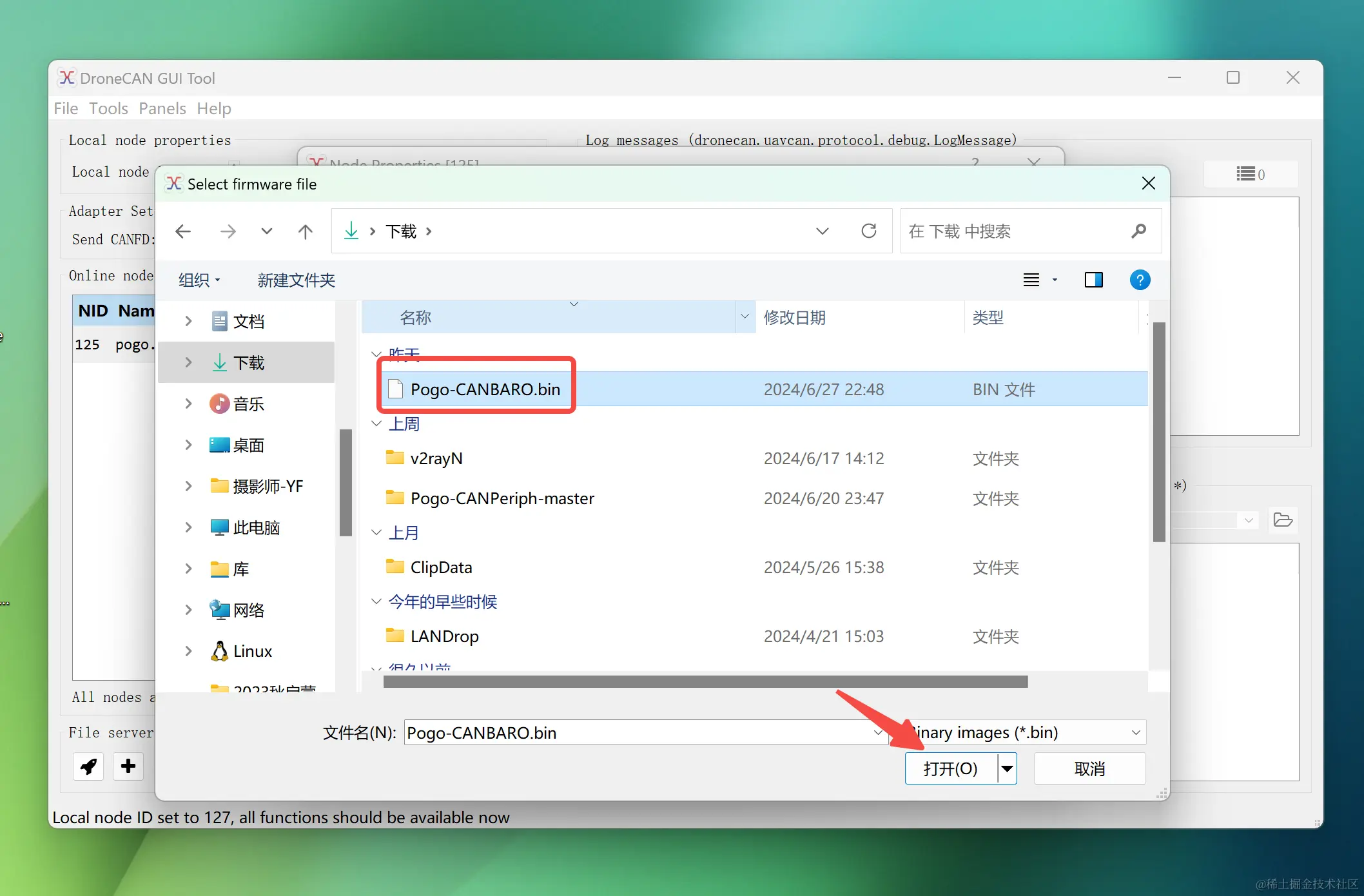The image size is (1364, 896).
Task: Open the view mode list dropdown
Action: [x=1055, y=280]
